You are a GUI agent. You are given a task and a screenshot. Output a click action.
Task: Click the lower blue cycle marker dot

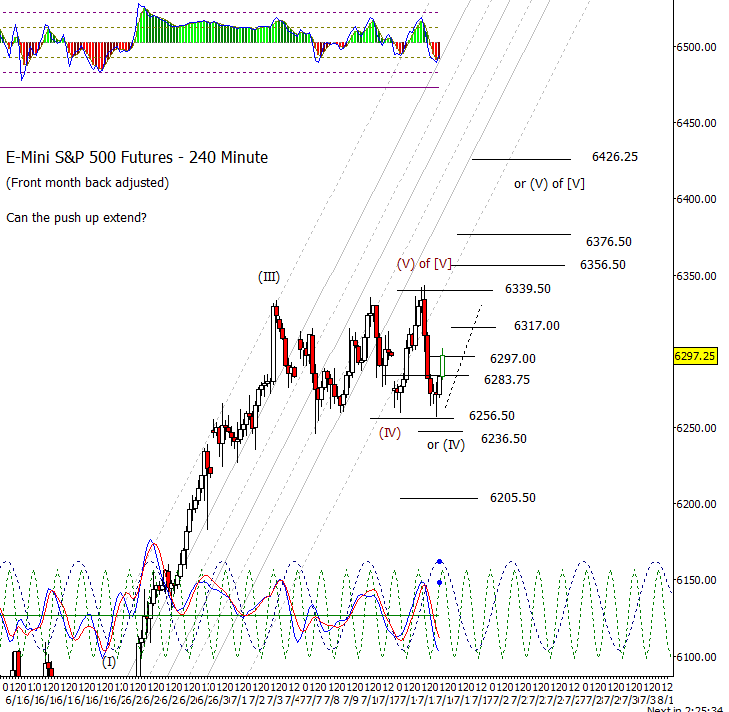(440, 582)
